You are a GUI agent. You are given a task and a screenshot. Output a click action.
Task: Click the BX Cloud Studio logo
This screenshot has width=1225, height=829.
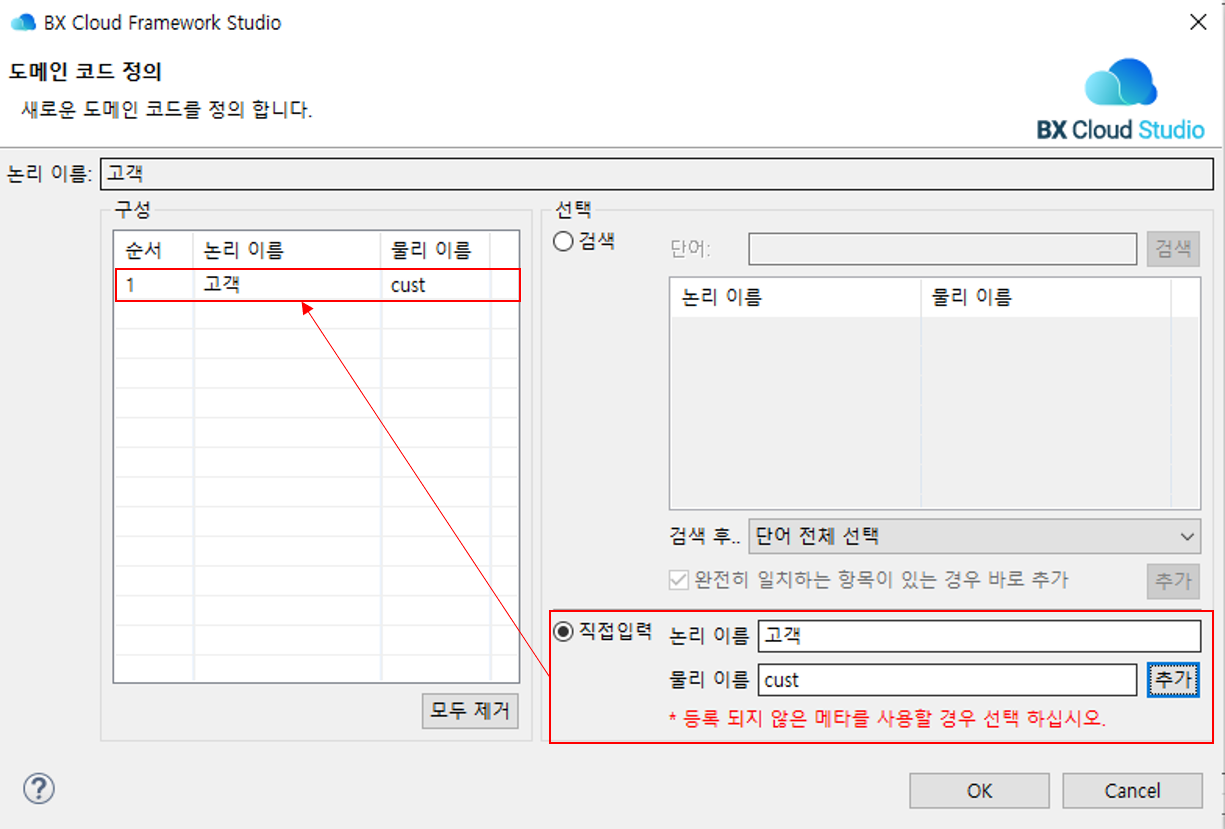[x=1120, y=100]
